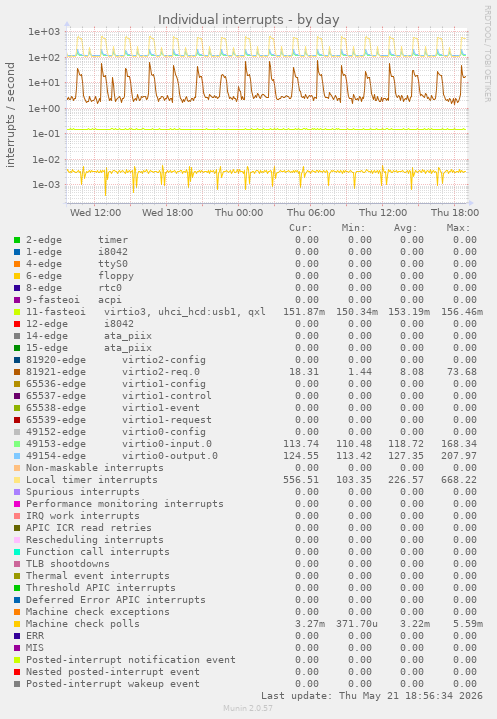Click the virtio0-output.0 legend entry

click(x=170, y=456)
